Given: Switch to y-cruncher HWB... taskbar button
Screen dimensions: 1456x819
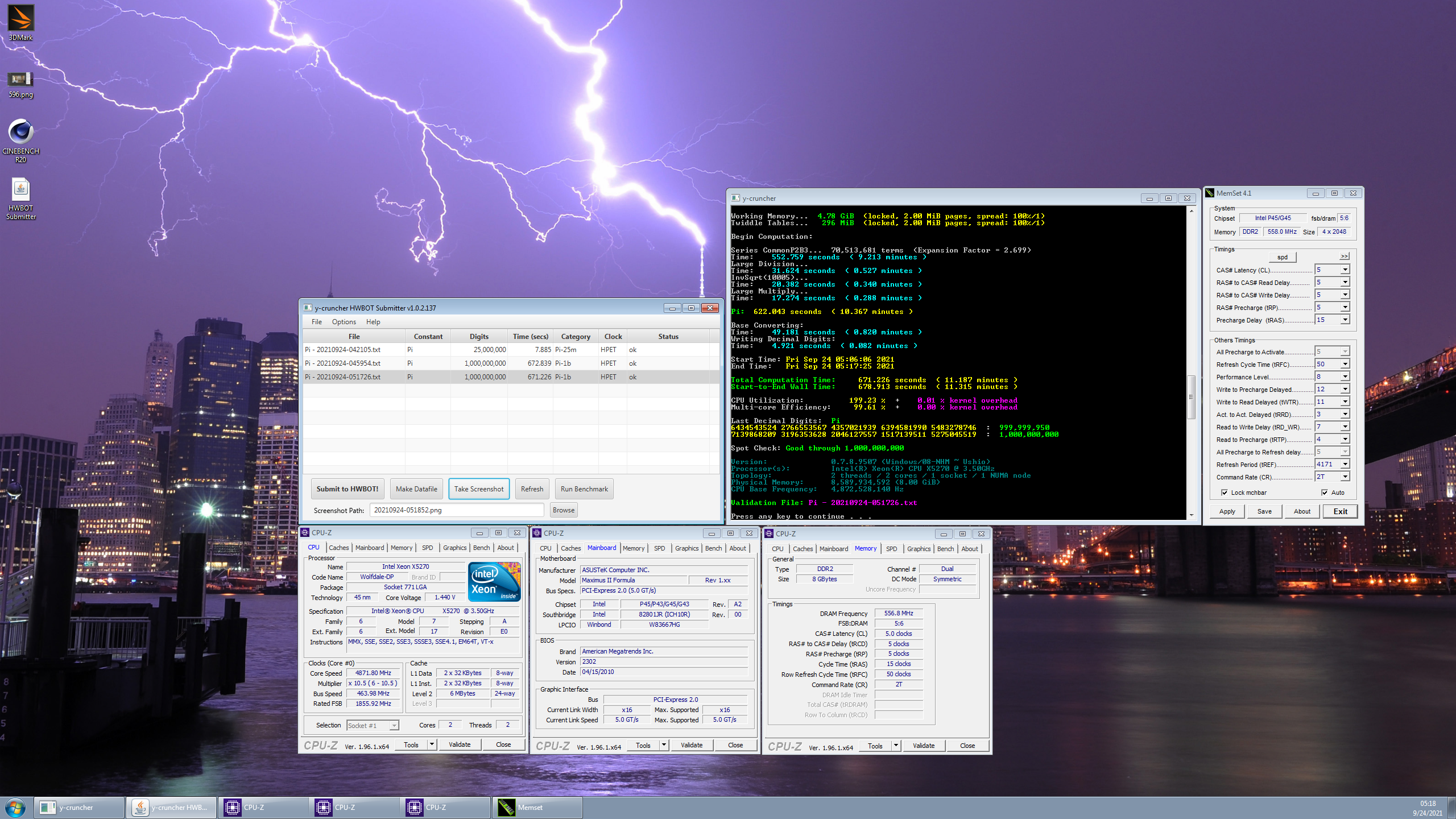Looking at the screenshot, I should click(171, 808).
